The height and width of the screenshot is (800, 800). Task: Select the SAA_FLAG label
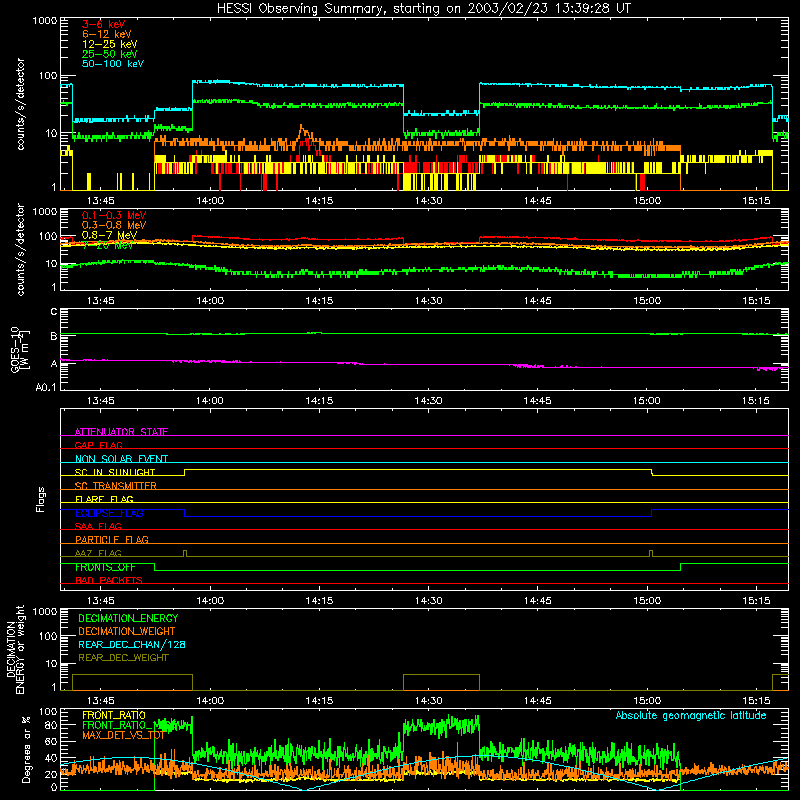tap(98, 526)
